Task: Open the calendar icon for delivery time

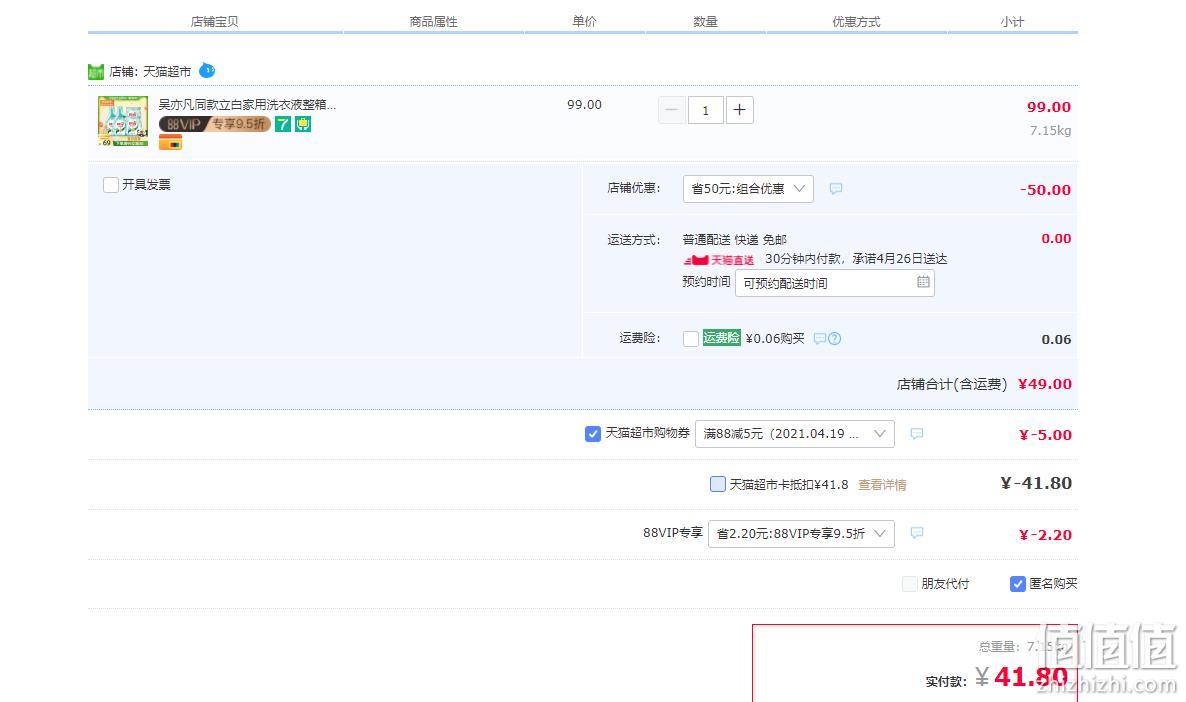Action: click(x=924, y=282)
